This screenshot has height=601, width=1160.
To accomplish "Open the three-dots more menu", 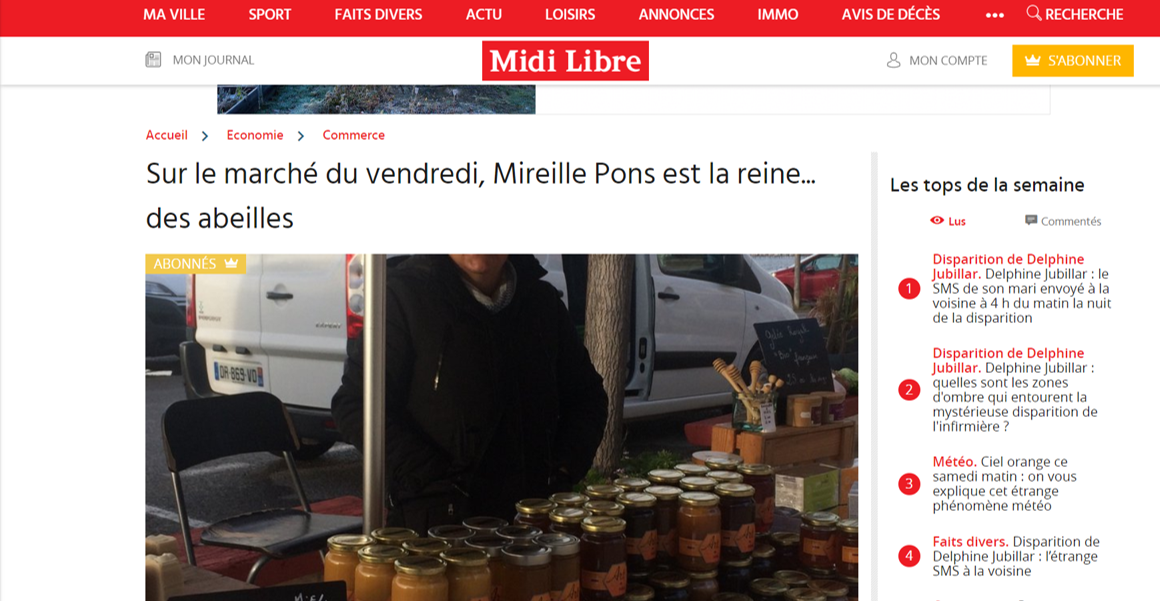I will tap(995, 15).
